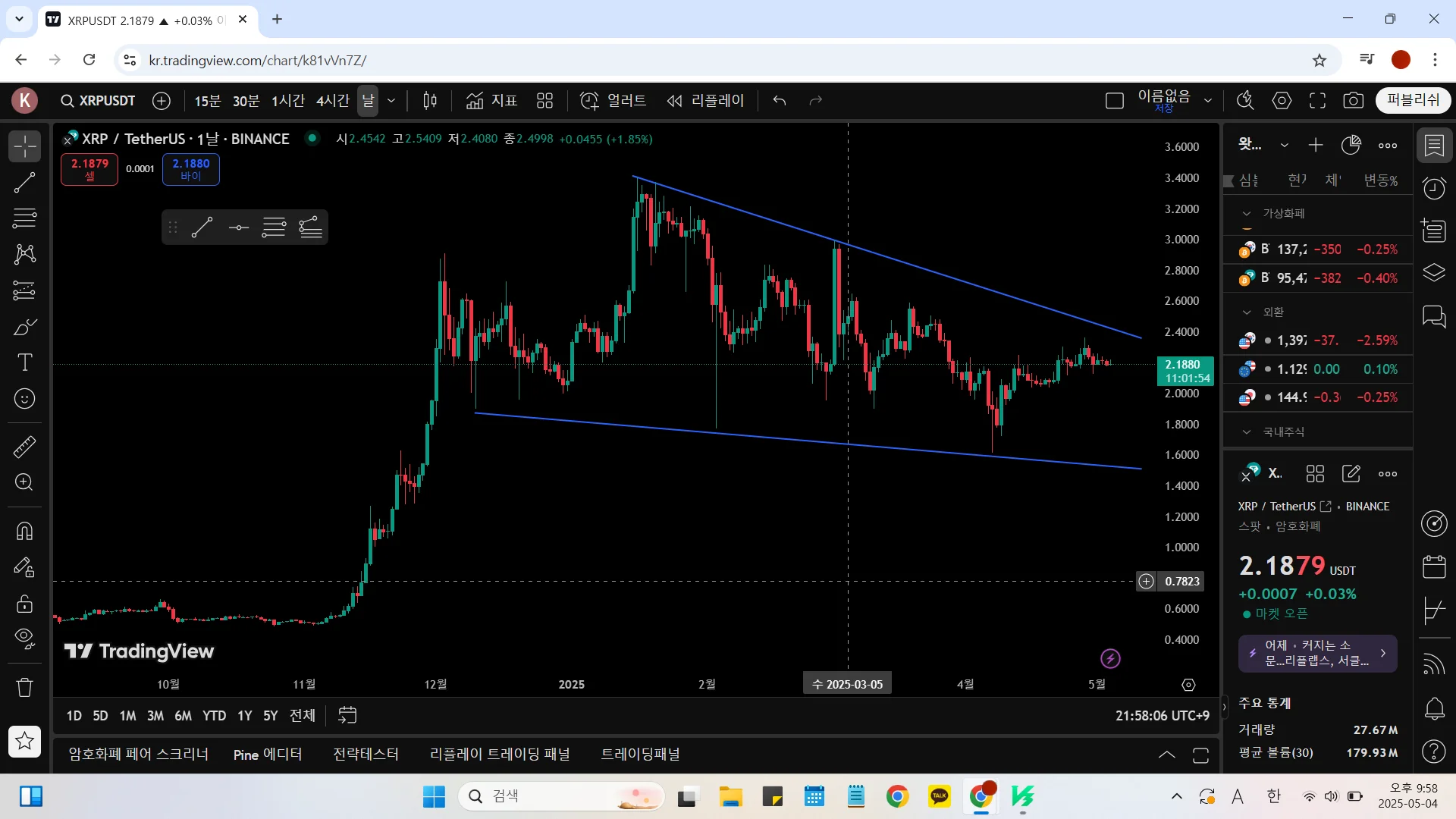Select the text annotation tool
This screenshot has height=819, width=1456.
point(24,362)
